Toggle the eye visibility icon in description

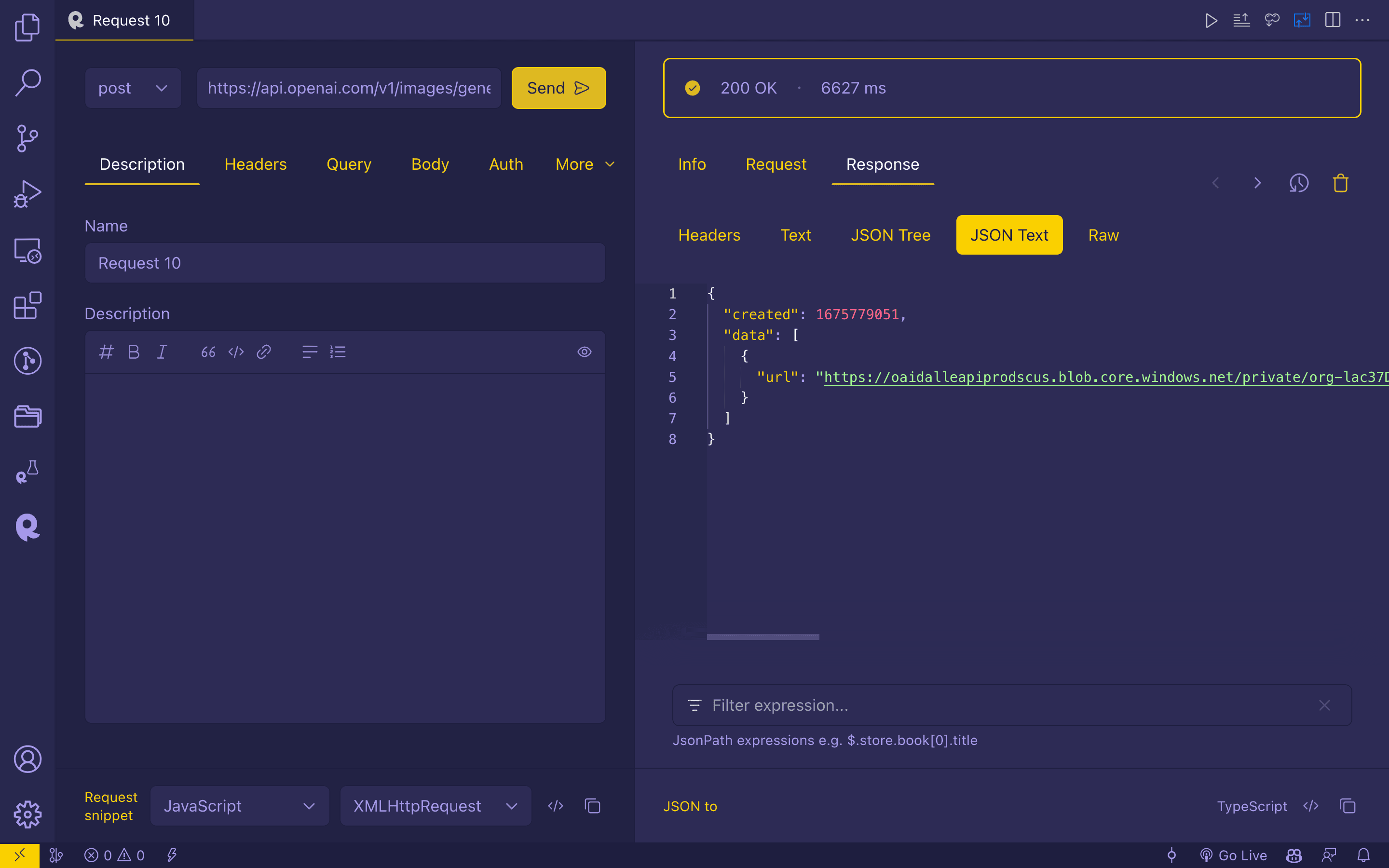[x=584, y=352]
